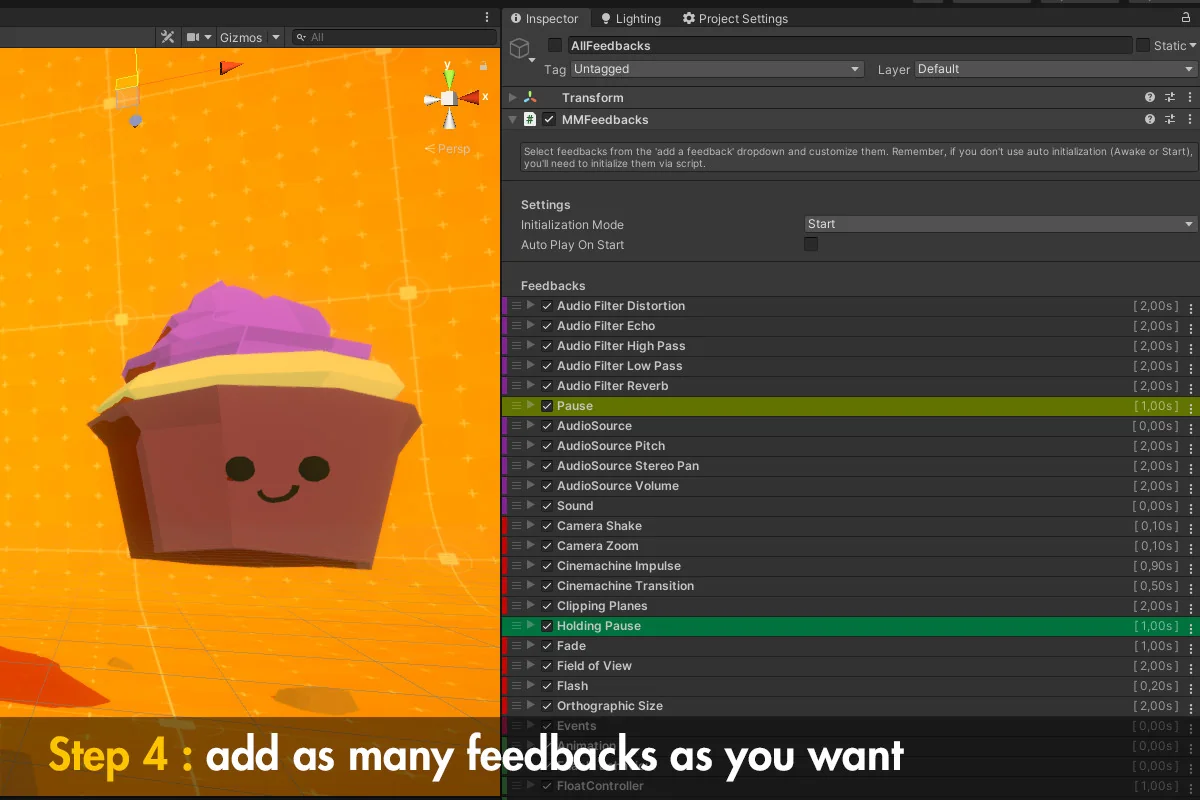Click the GameObject cube icon selector

(519, 48)
